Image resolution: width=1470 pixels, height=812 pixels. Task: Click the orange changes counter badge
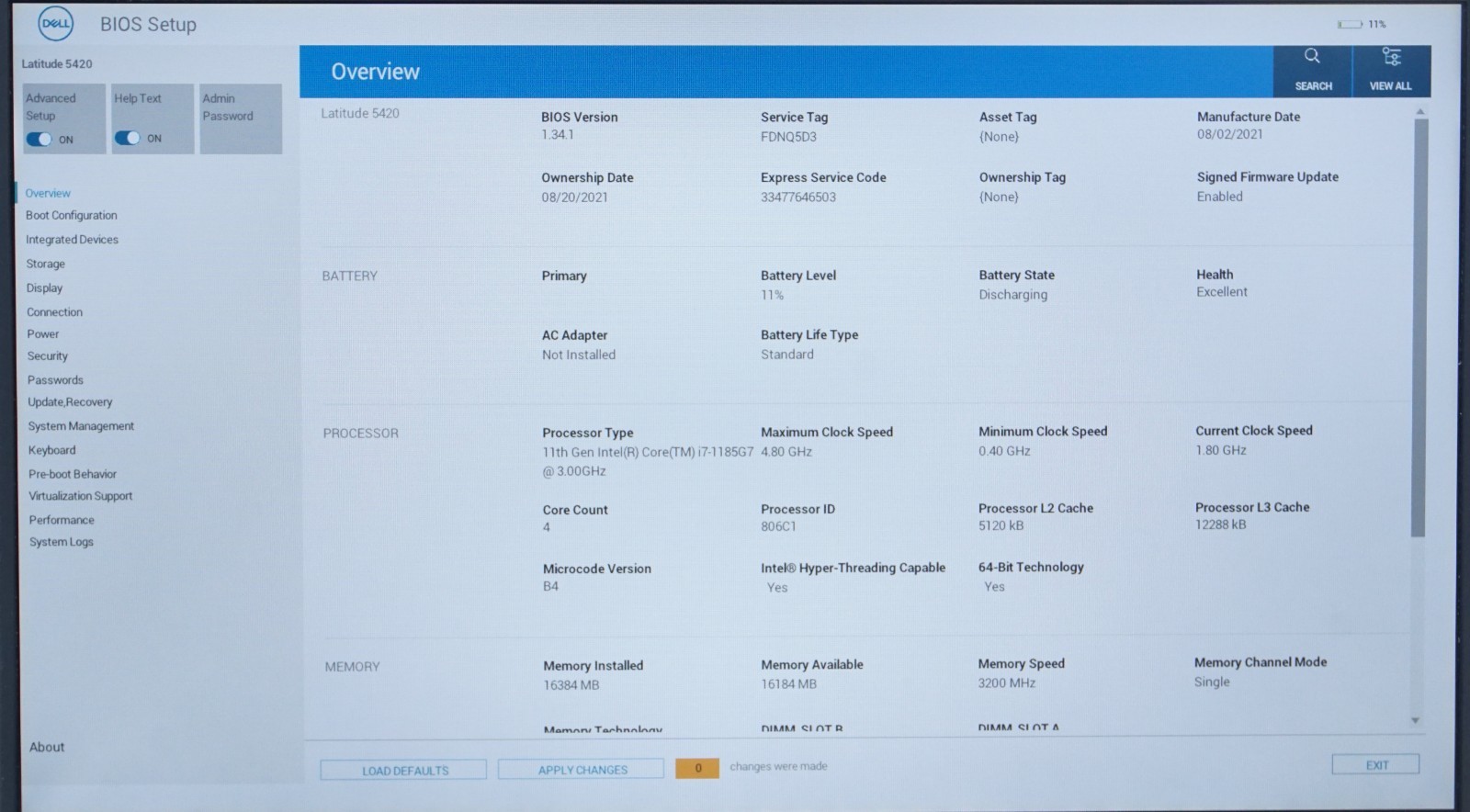697,768
